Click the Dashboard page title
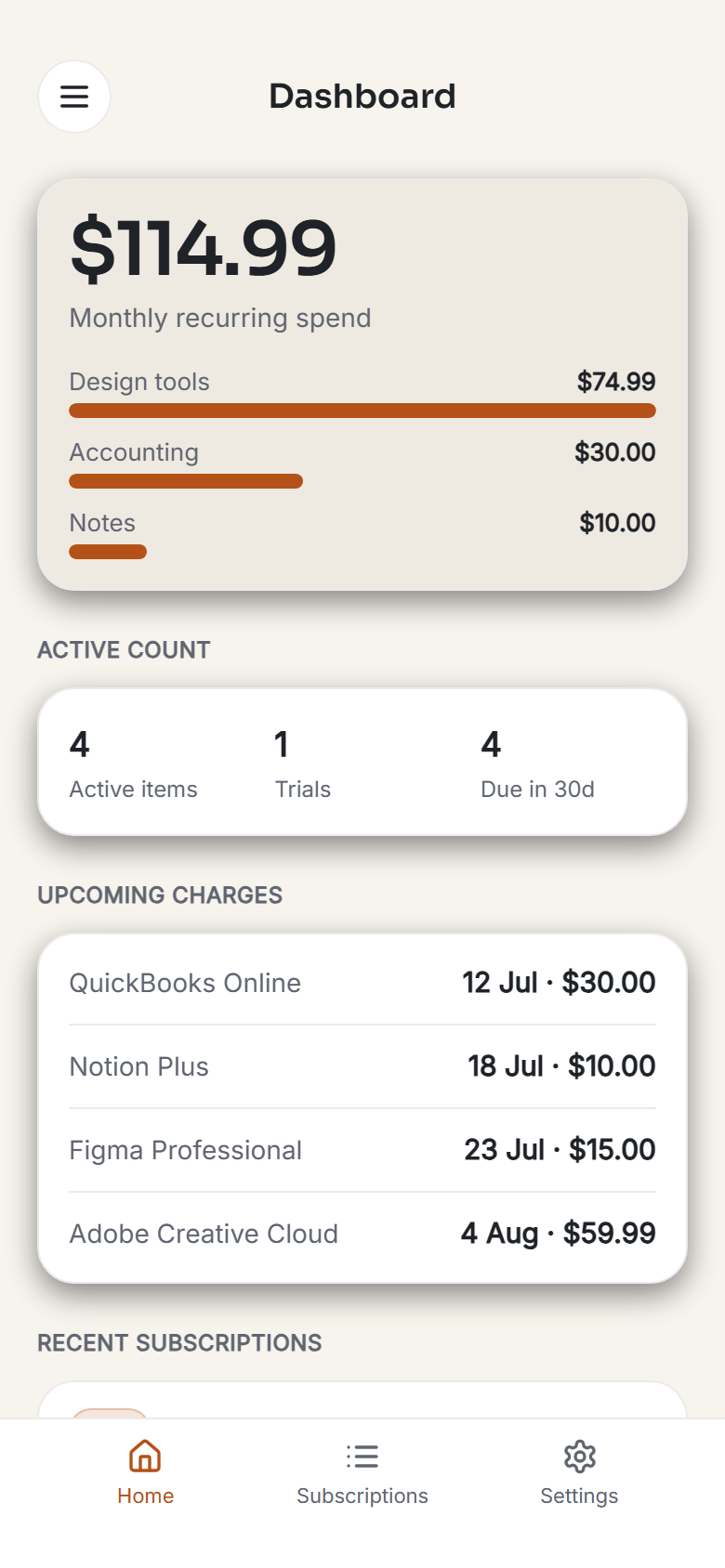 pyautogui.click(x=362, y=97)
